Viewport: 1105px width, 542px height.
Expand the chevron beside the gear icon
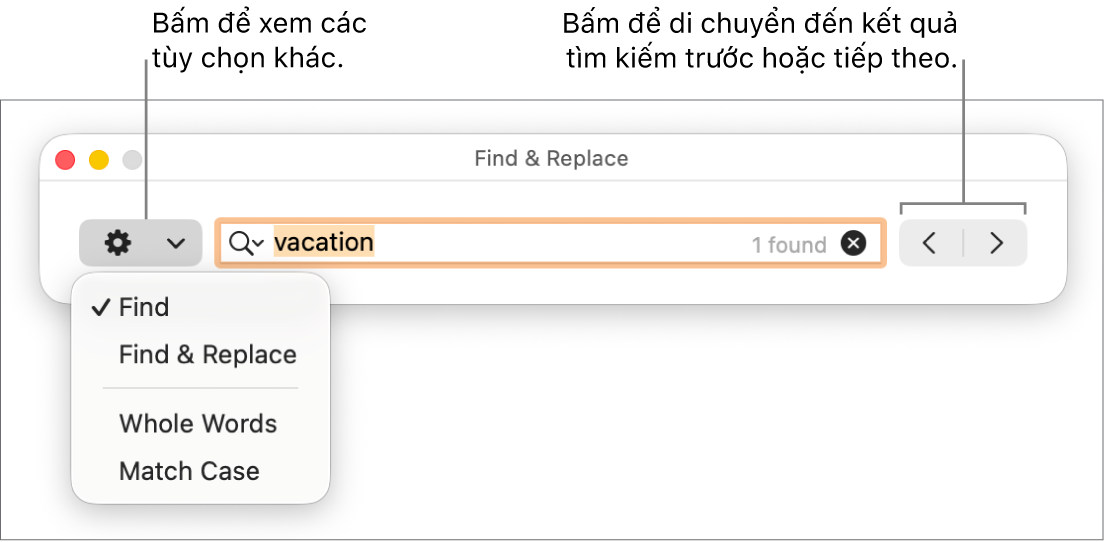[x=175, y=243]
